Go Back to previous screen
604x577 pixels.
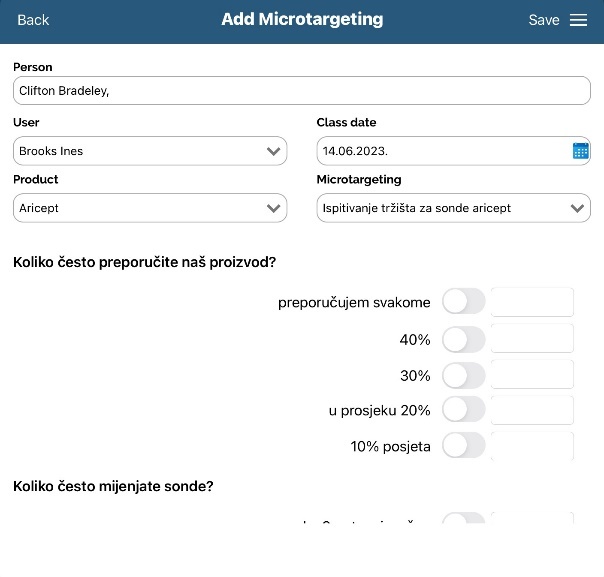[33, 20]
